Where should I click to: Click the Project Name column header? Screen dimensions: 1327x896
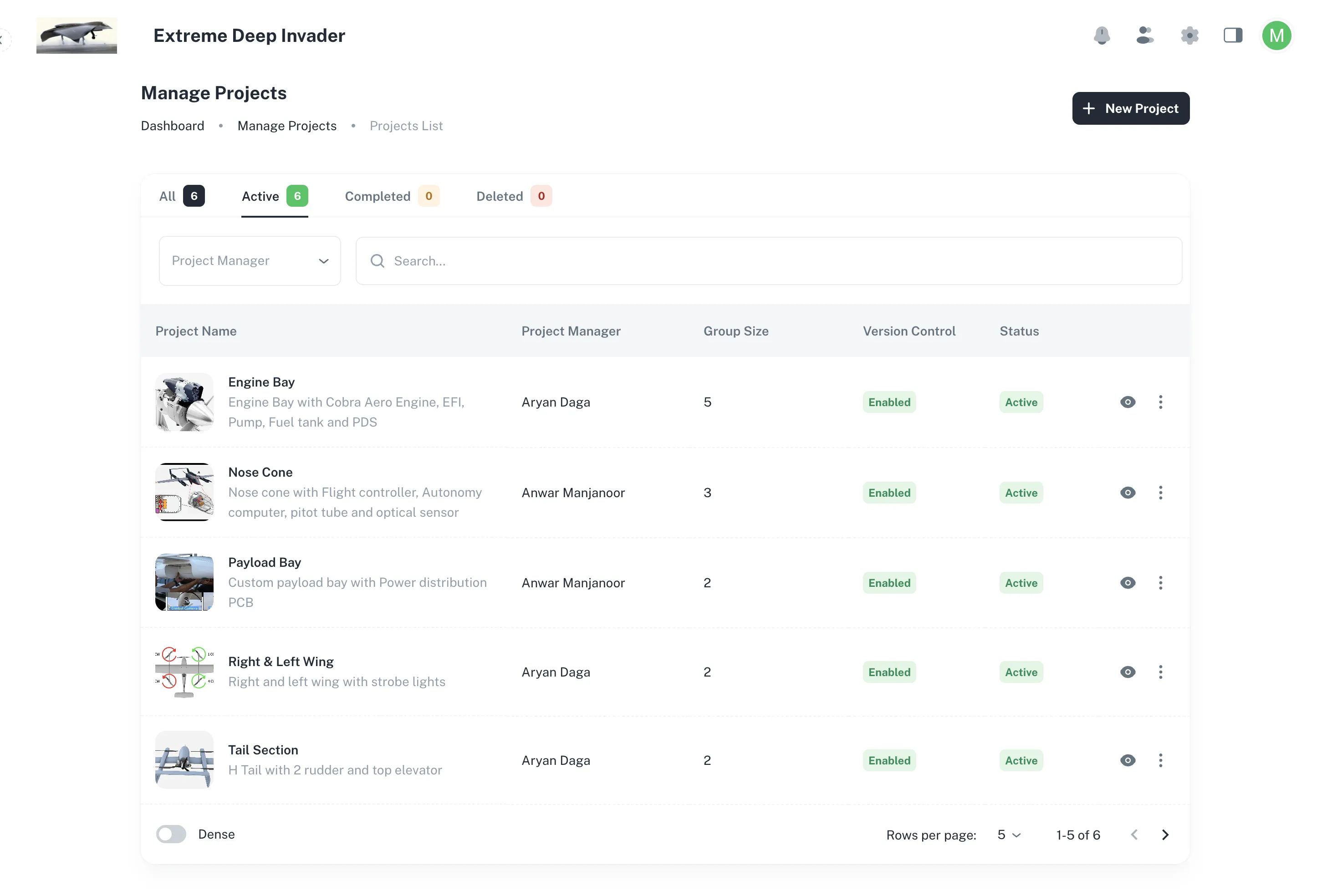tap(196, 331)
